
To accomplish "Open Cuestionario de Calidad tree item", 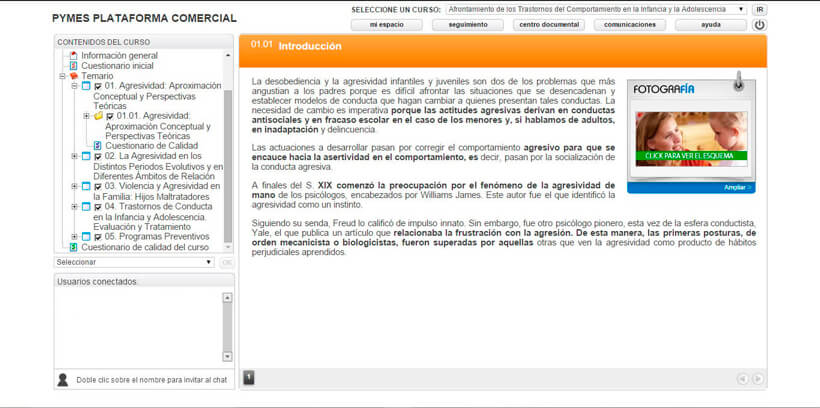I will 152,146.
